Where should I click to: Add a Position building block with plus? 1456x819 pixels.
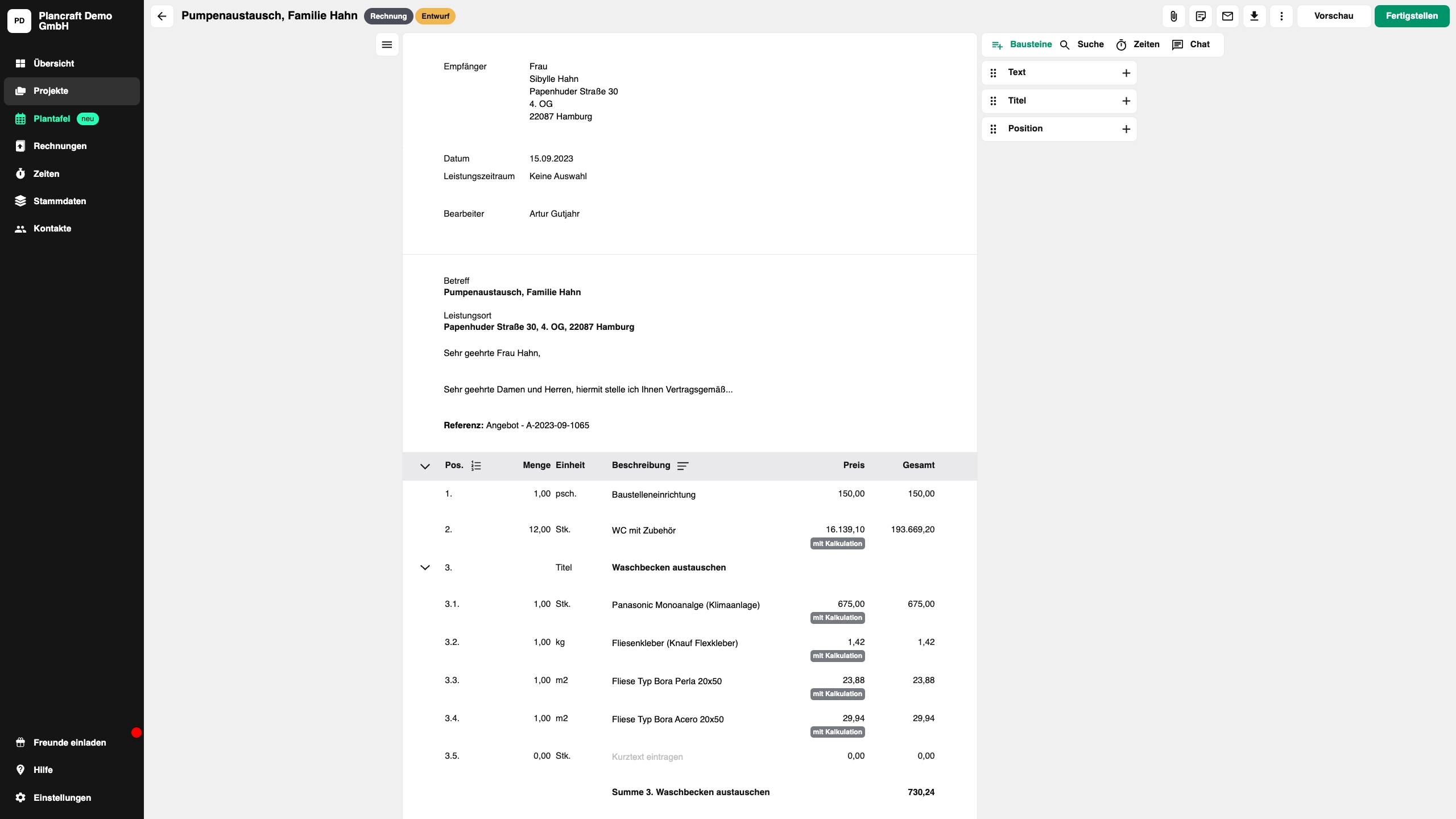[1126, 129]
